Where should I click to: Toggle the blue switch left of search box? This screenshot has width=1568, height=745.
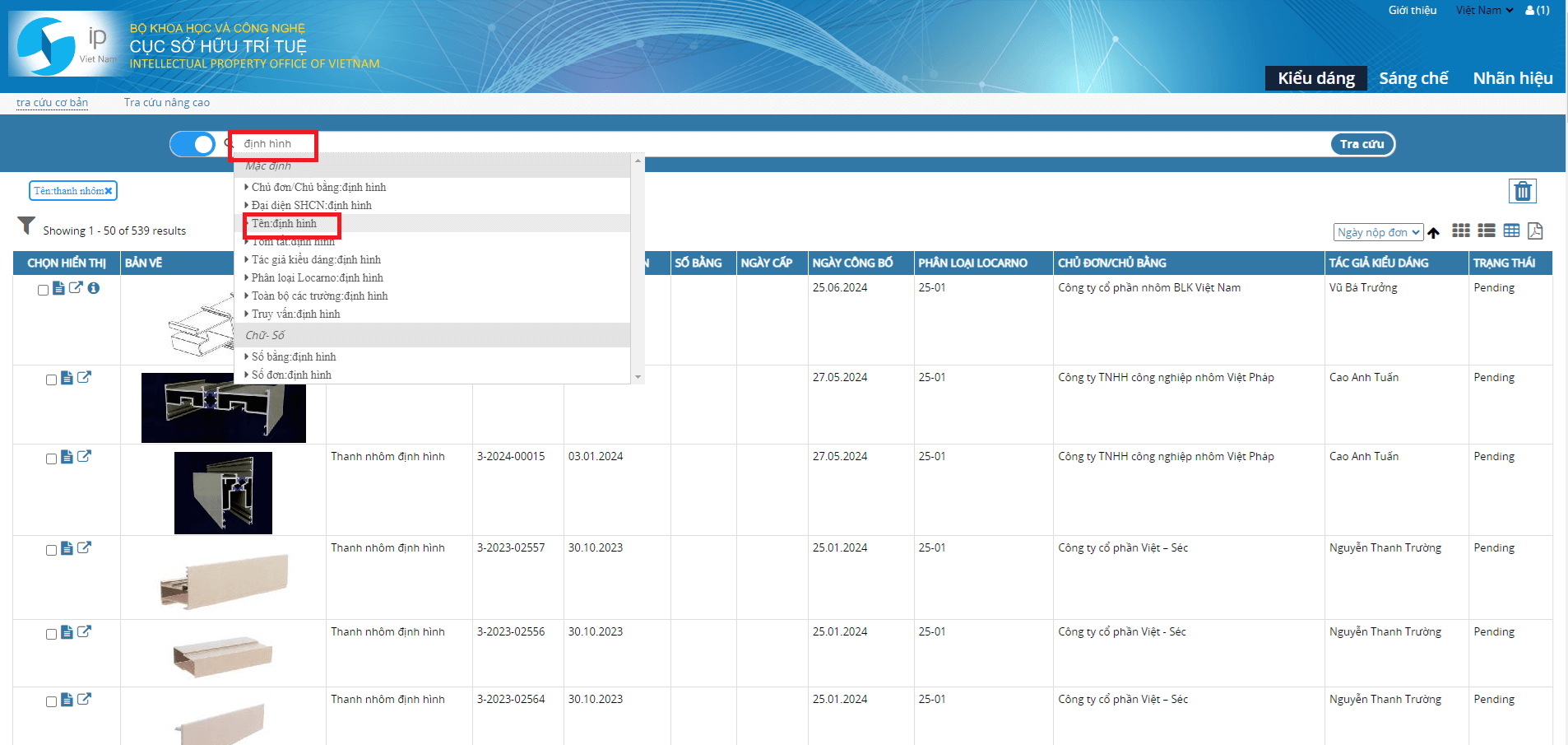[x=193, y=144]
